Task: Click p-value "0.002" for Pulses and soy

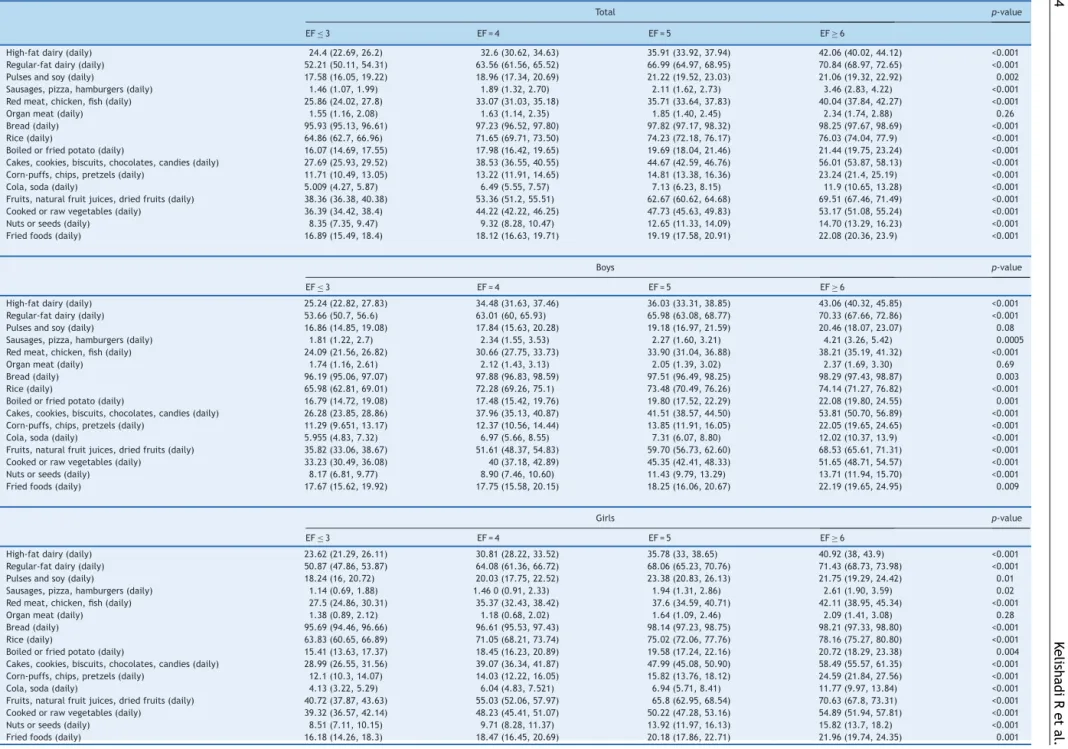Action: click(x=1007, y=77)
